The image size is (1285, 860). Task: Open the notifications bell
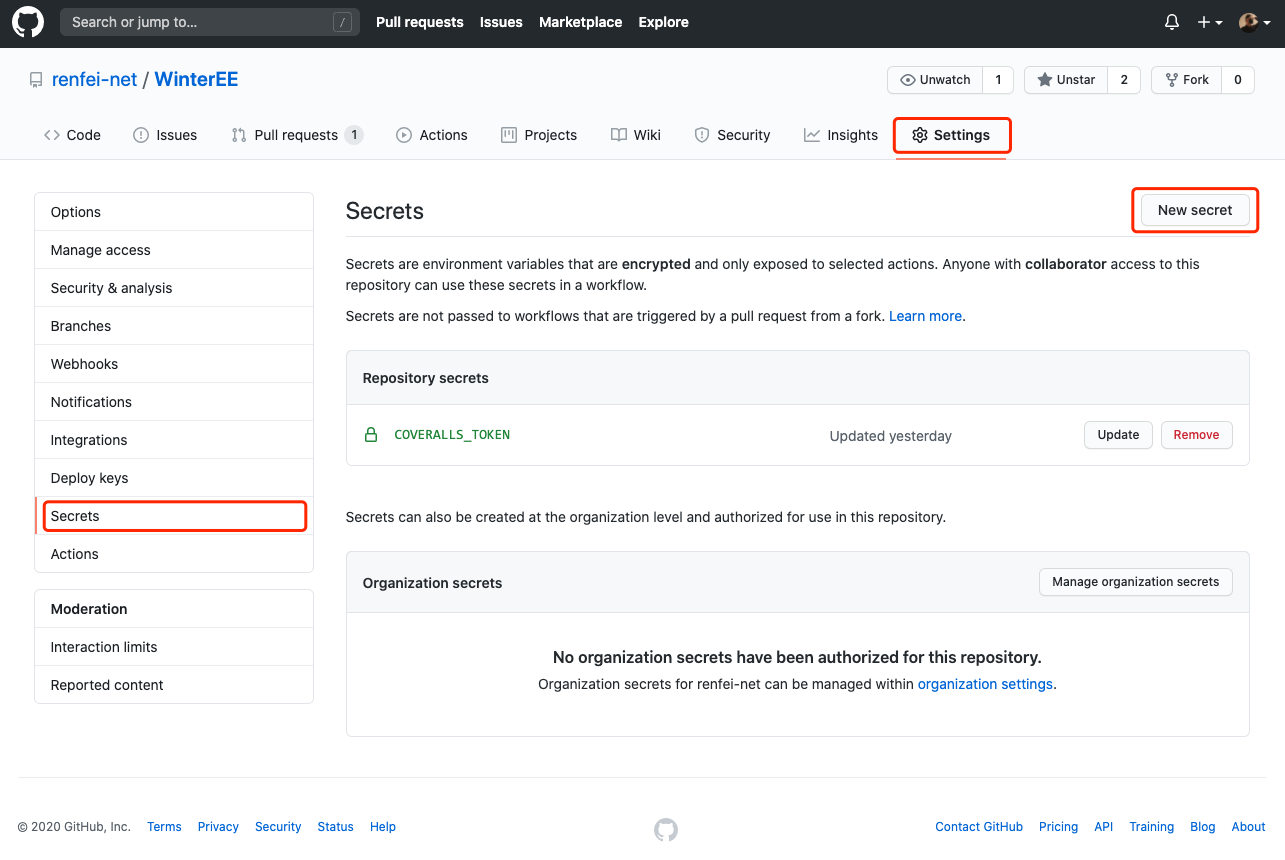[1172, 22]
